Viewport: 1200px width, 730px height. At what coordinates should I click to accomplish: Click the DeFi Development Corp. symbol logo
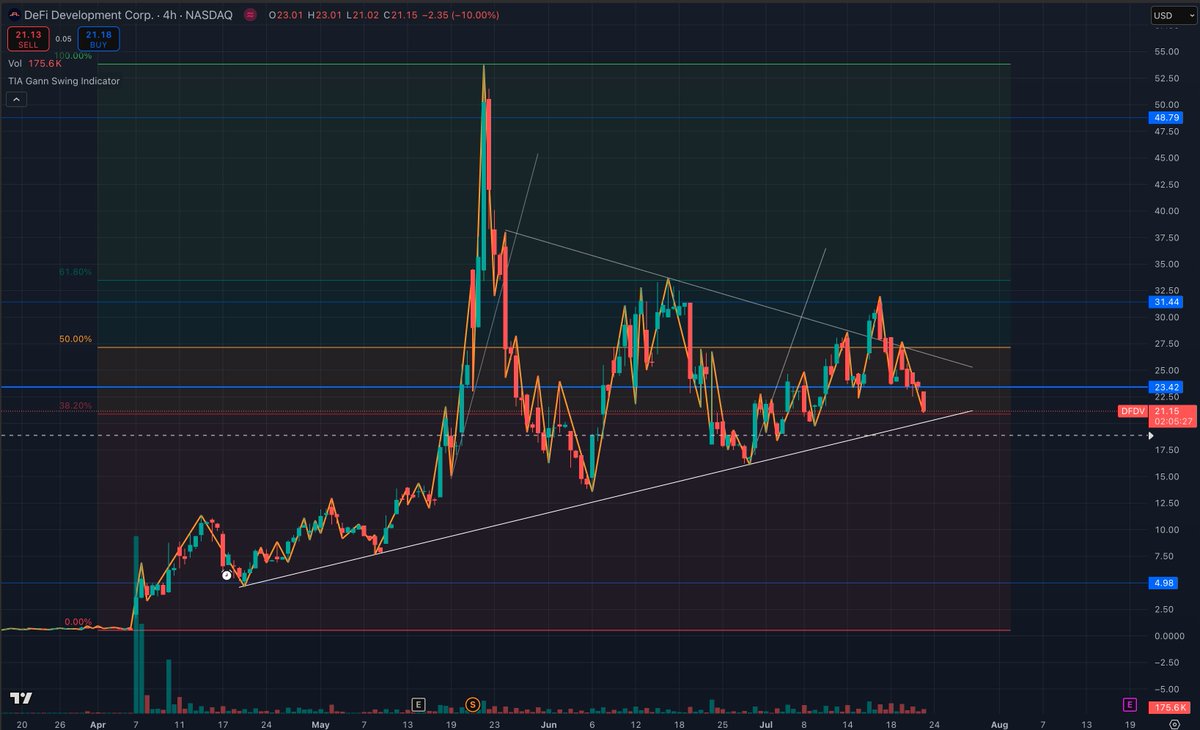point(12,16)
